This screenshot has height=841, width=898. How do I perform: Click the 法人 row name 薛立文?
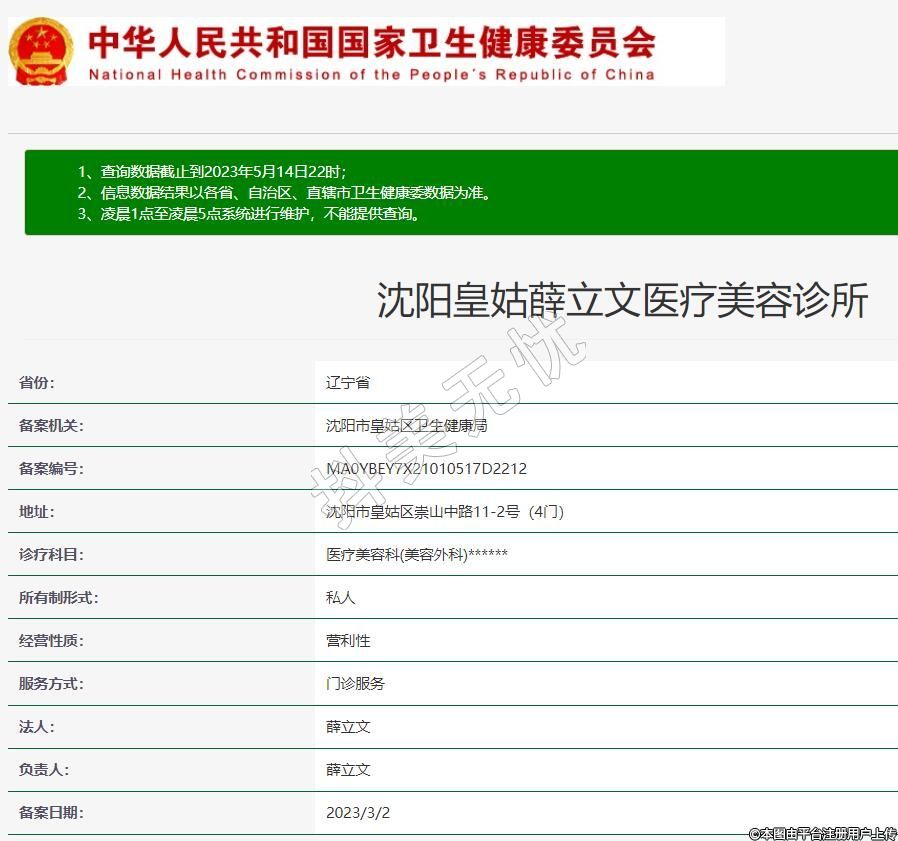click(348, 726)
